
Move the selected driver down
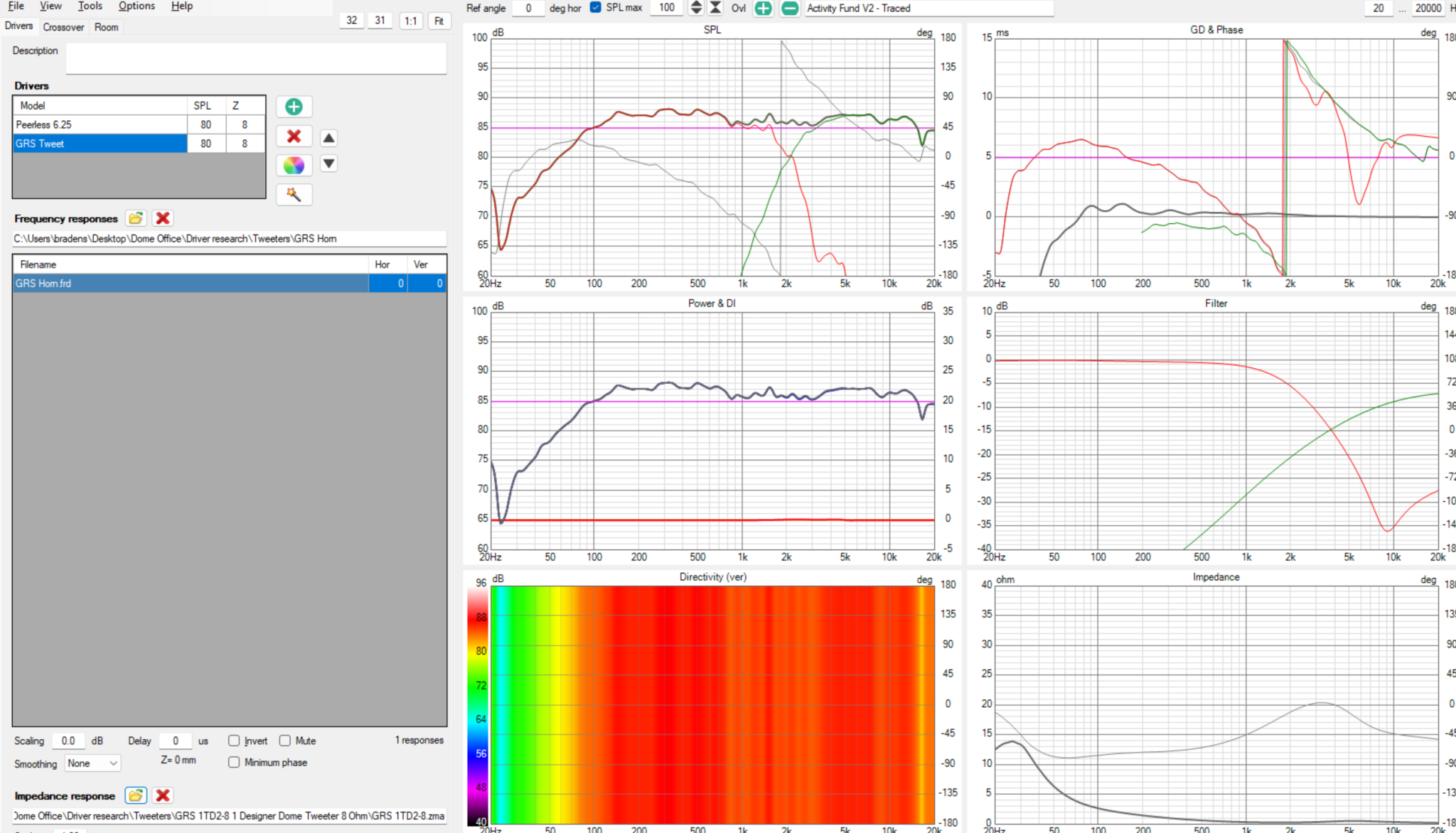coord(328,163)
